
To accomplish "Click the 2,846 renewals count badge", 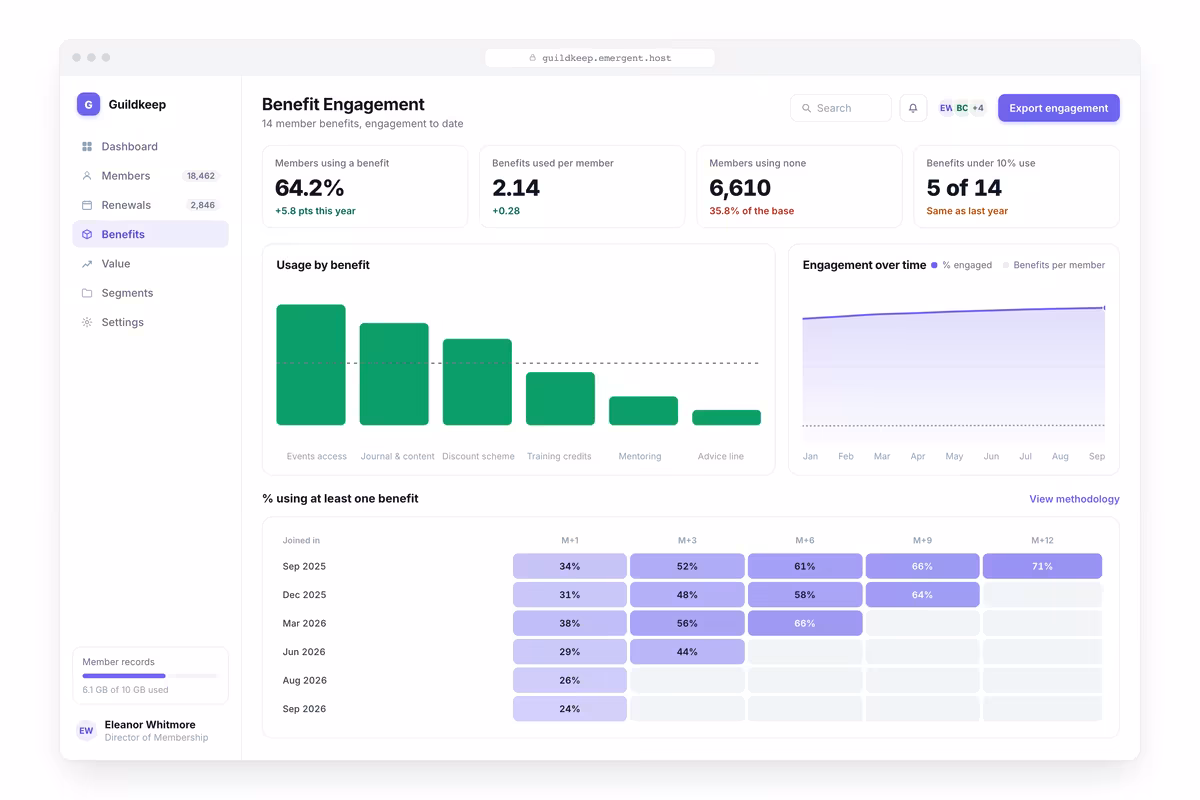I will coord(202,205).
